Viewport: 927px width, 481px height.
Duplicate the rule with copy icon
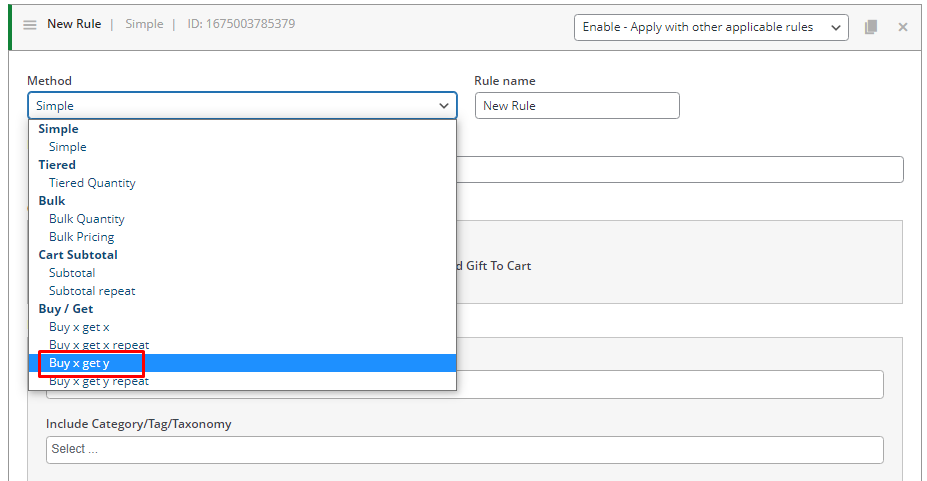871,27
